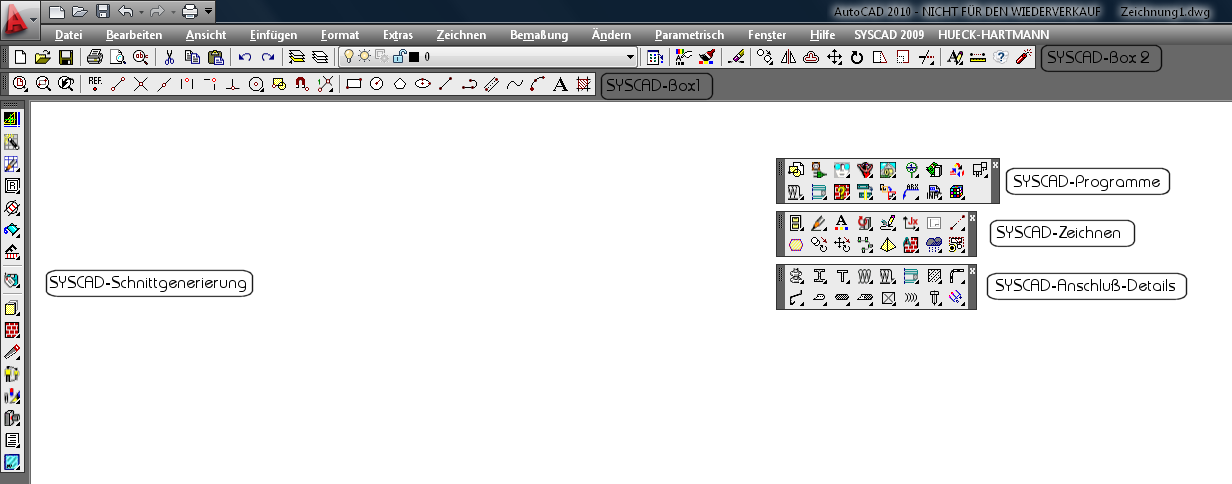Close the SYSCAD-Zeichnen floating toolbar
Screen dimensions: 1232x484
972,216
